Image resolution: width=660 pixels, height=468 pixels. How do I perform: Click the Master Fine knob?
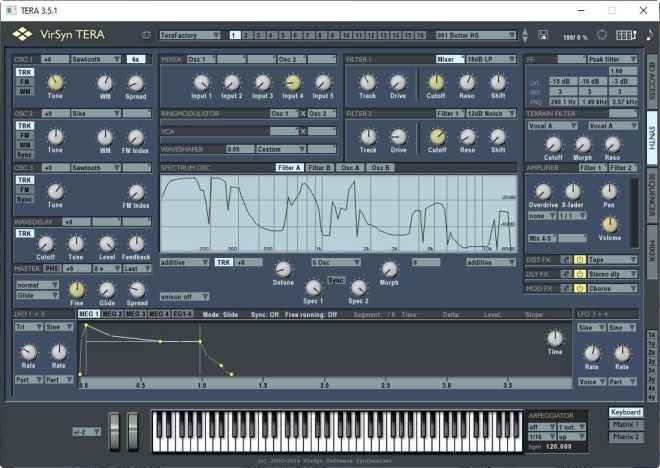coord(77,290)
